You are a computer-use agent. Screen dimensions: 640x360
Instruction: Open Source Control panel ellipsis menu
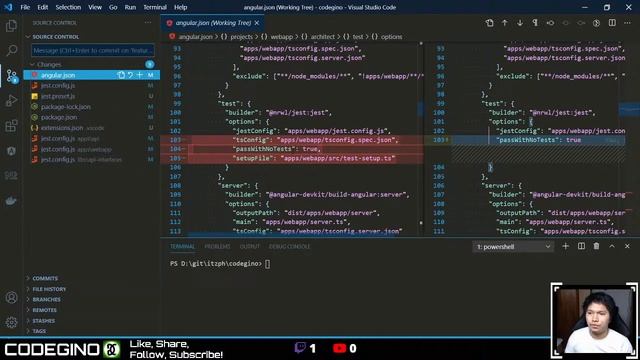[148, 23]
